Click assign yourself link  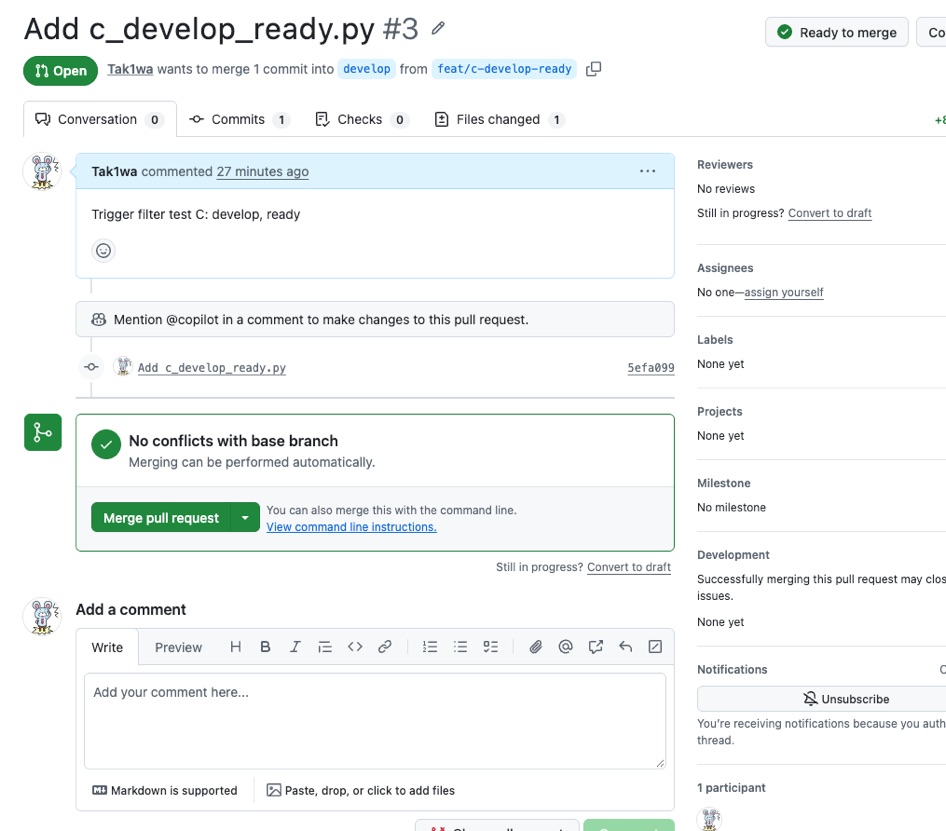pyautogui.click(x=784, y=292)
